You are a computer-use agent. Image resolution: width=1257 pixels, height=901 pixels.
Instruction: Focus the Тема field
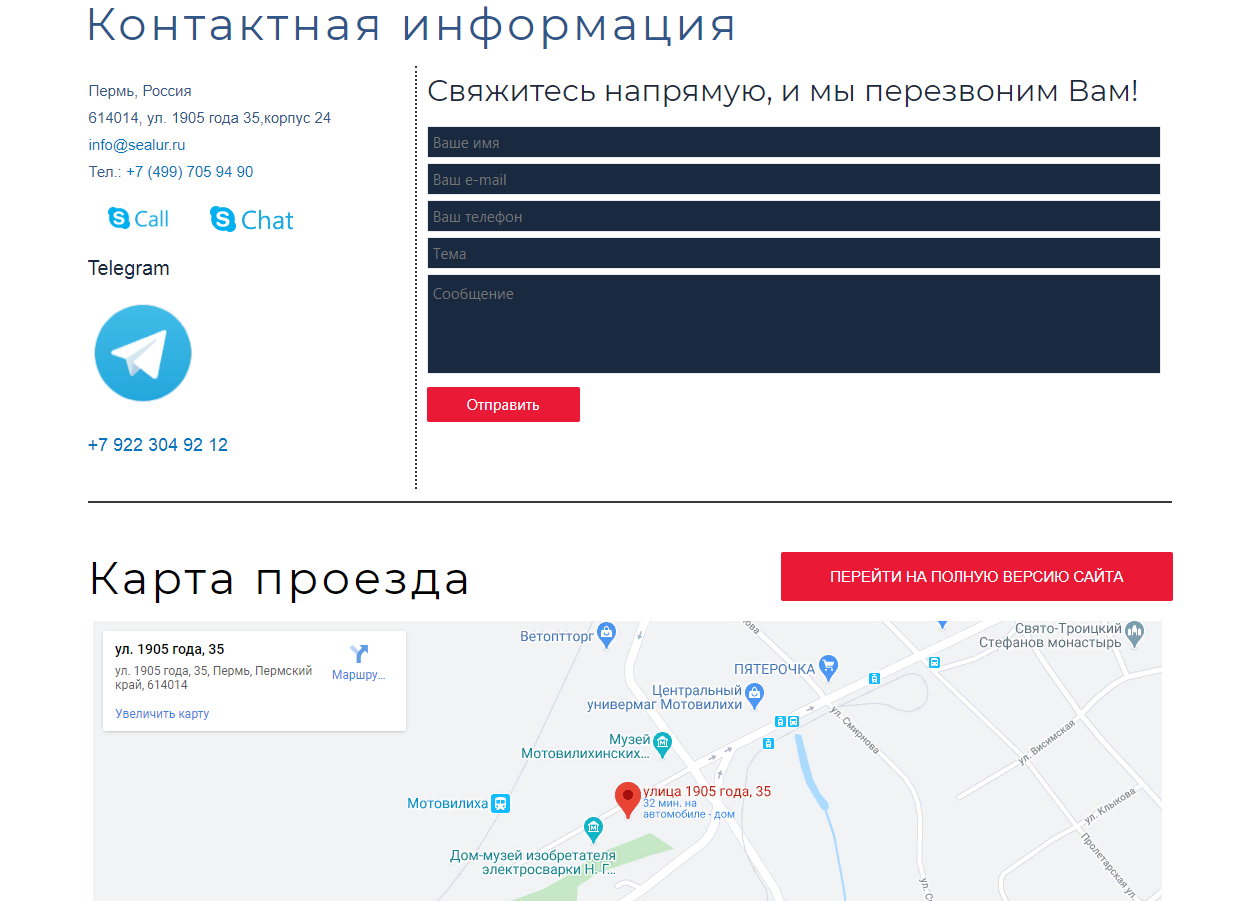tap(794, 253)
